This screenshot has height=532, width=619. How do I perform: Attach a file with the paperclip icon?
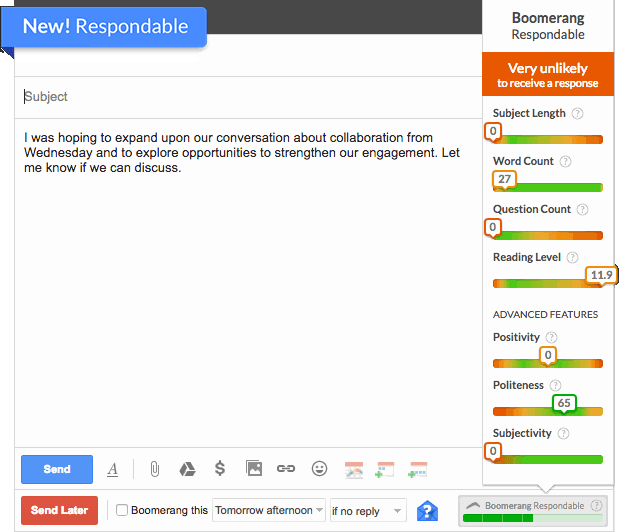click(155, 469)
